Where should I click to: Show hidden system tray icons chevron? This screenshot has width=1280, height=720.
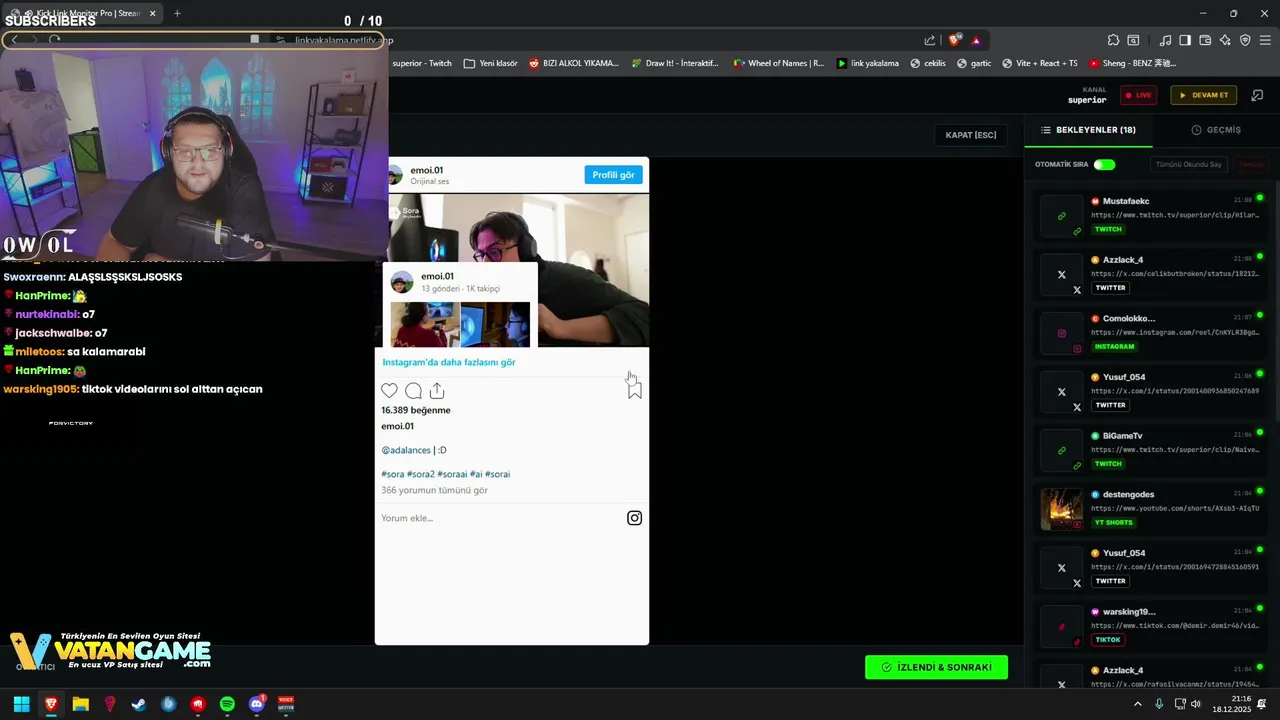tap(1137, 704)
